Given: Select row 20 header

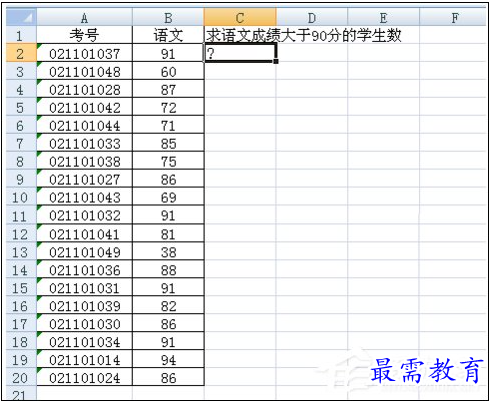Looking at the screenshot, I should tap(21, 377).
